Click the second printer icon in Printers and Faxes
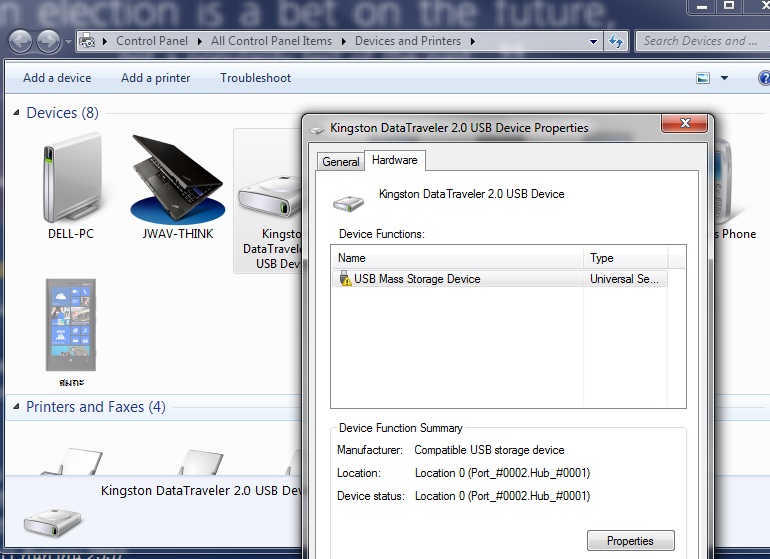Screen dimensions: 770x559 tap(200, 462)
